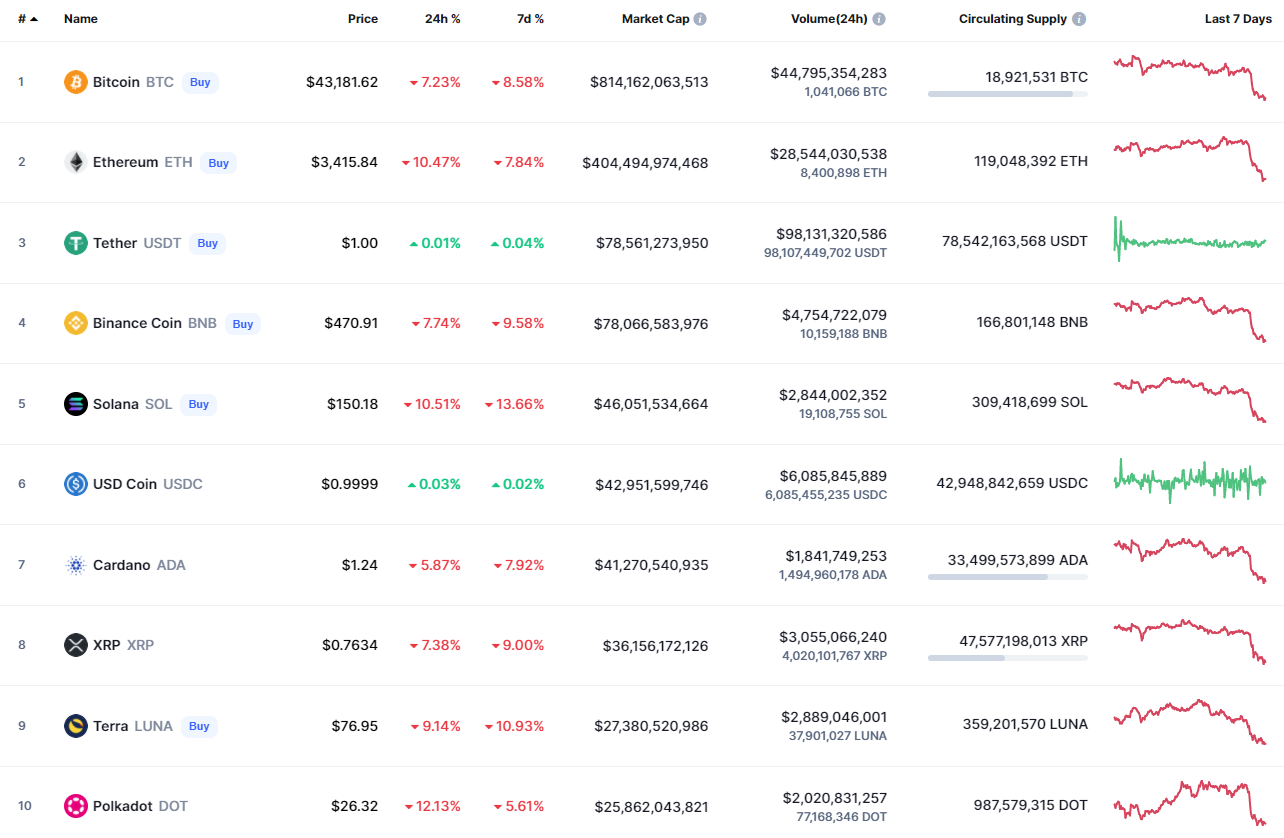The height and width of the screenshot is (838, 1284).
Task: Sort the table by 24h % column
Action: (442, 19)
